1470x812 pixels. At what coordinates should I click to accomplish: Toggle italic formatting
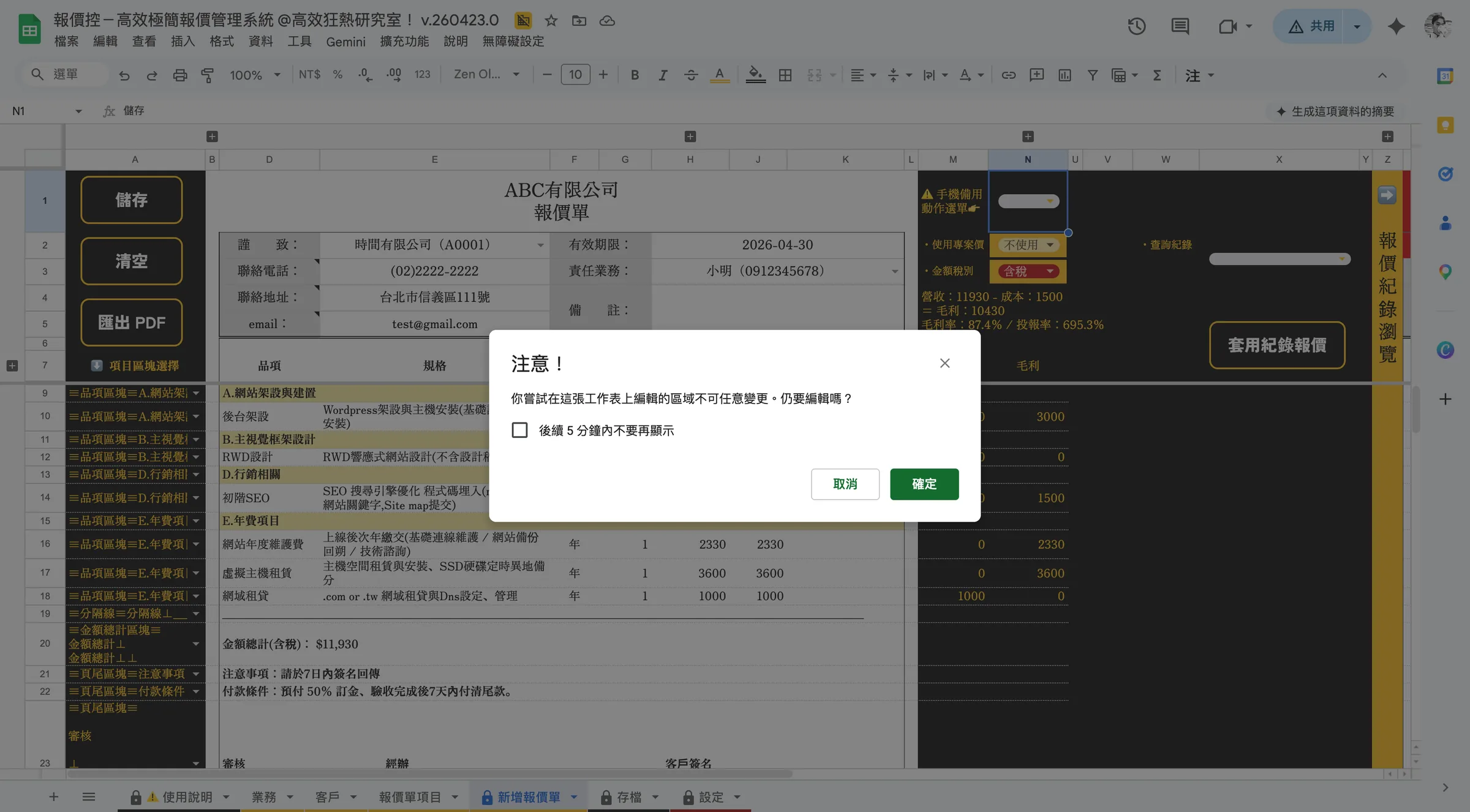(x=663, y=75)
